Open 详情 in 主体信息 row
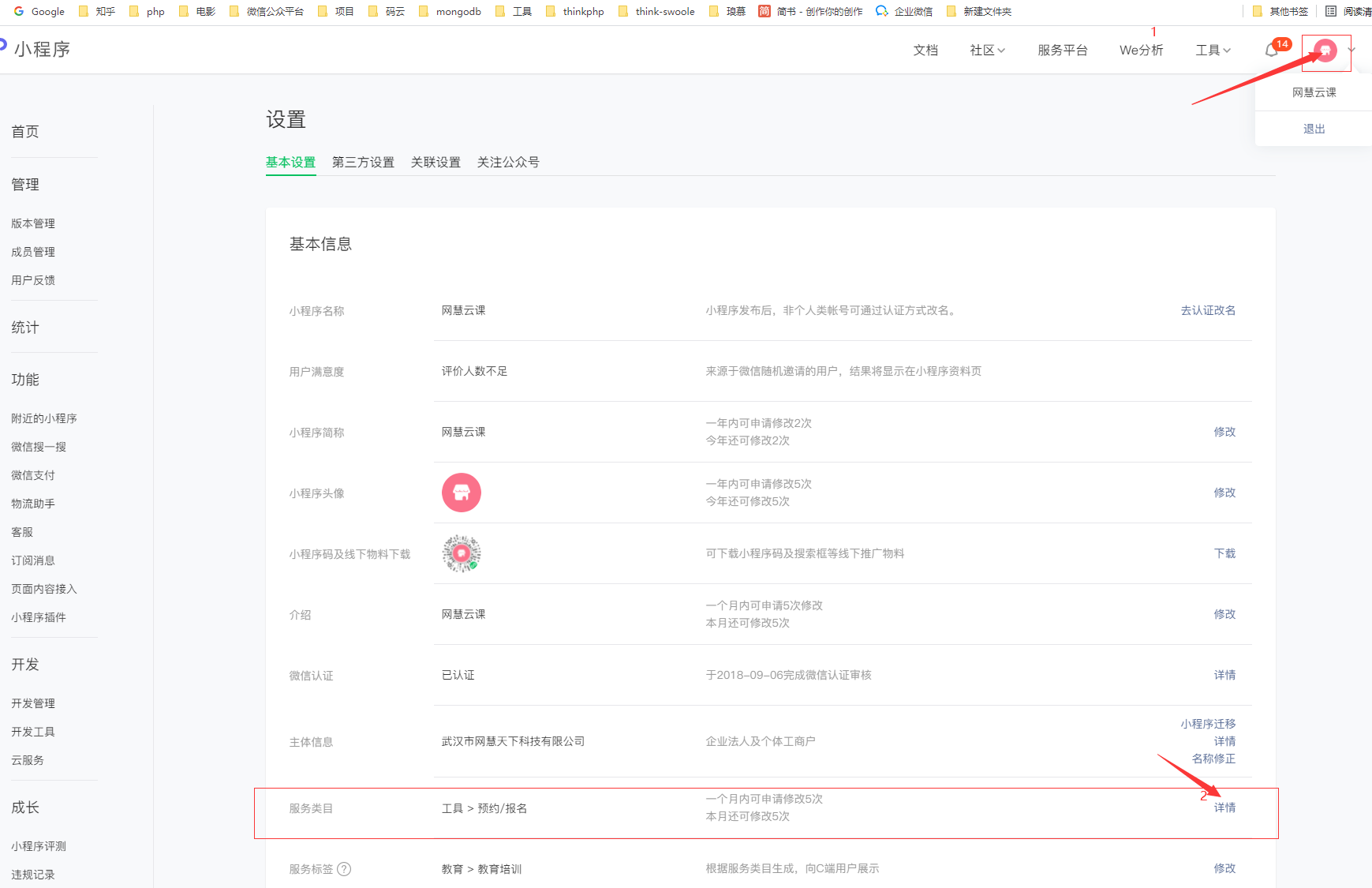 click(1224, 741)
